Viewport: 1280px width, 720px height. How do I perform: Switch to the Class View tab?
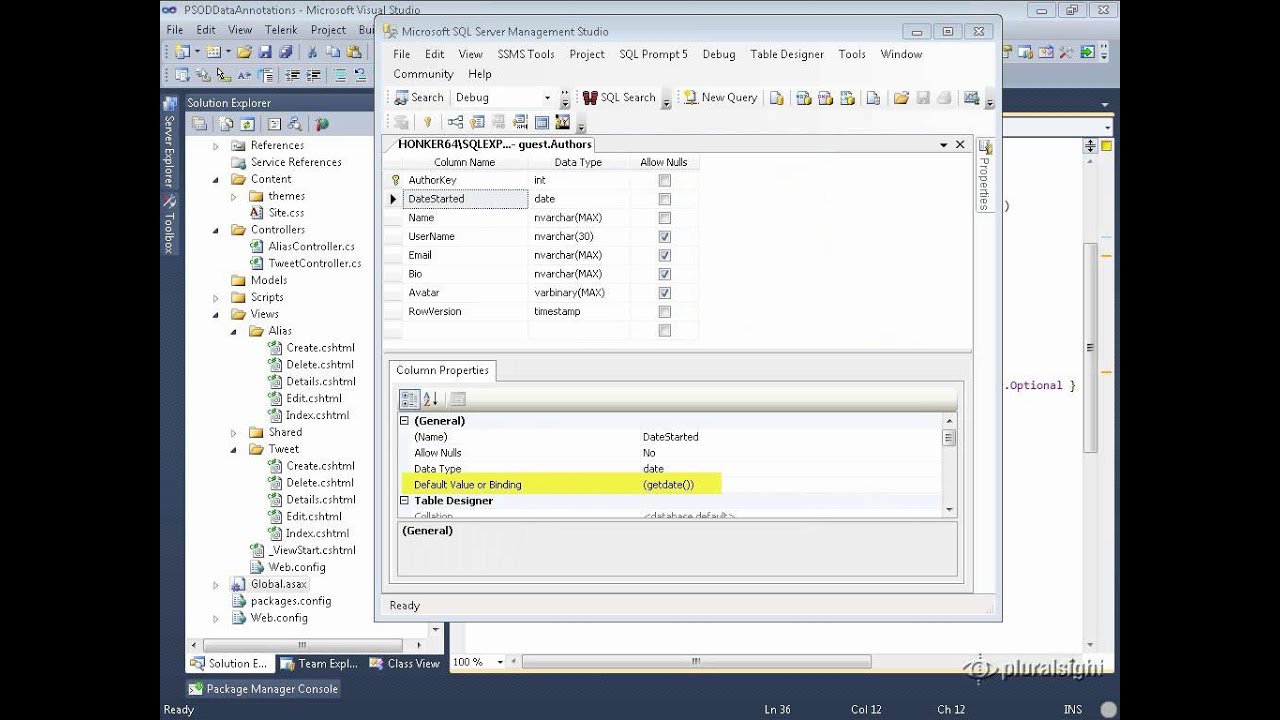tap(404, 663)
